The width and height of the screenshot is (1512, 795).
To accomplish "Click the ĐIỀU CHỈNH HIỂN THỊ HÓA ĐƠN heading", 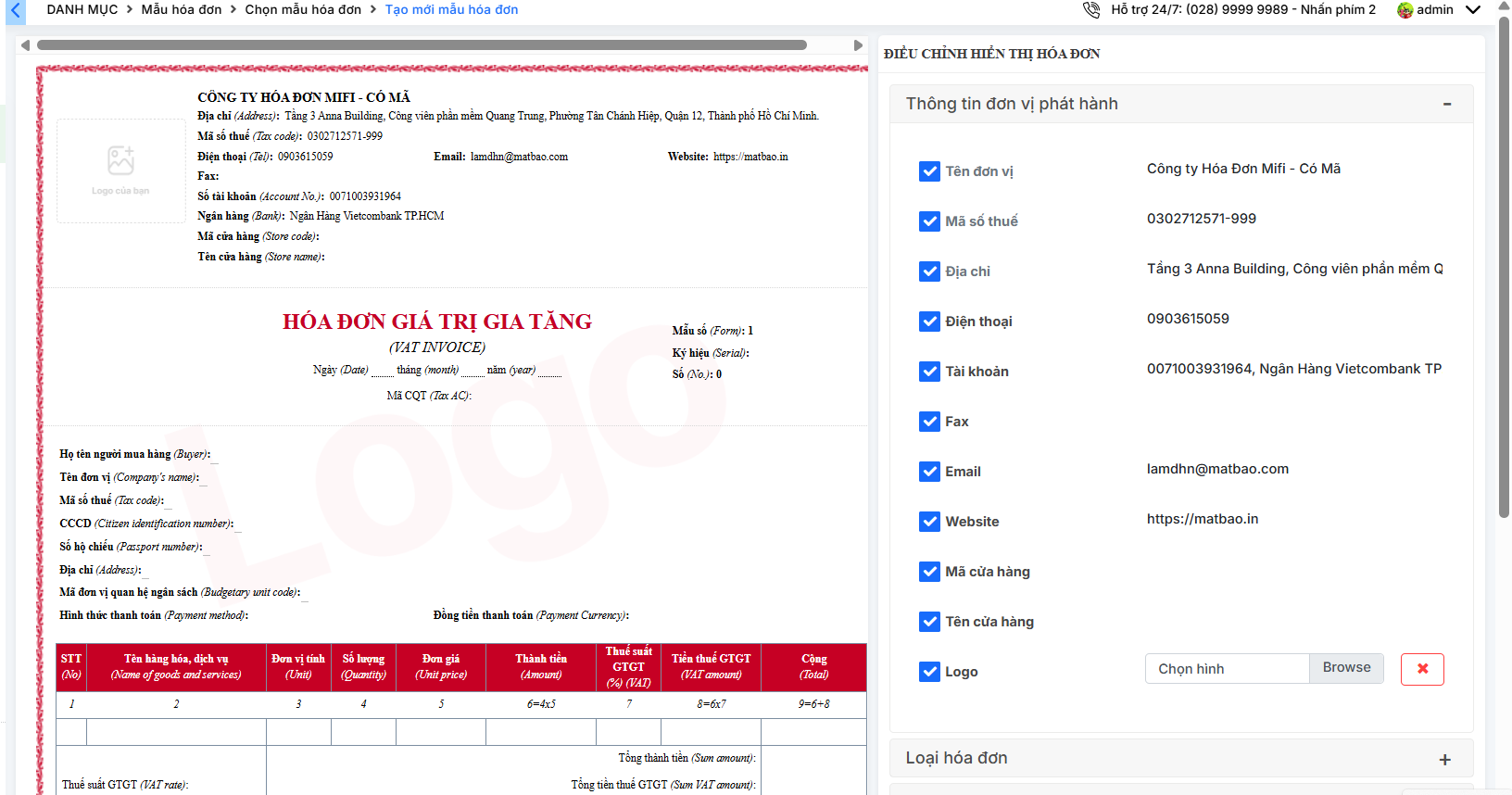I will 992,54.
